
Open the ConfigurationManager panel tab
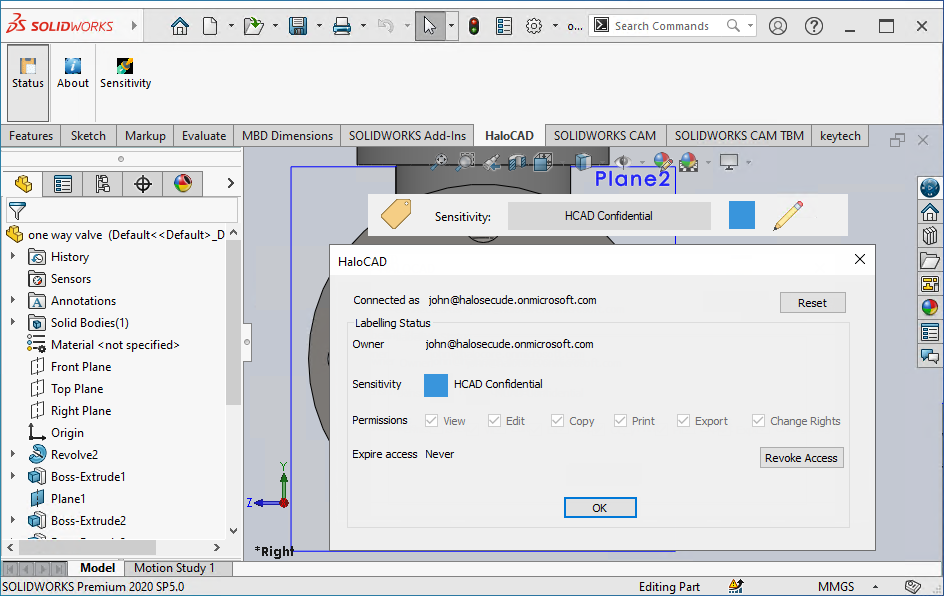pyautogui.click(x=102, y=184)
